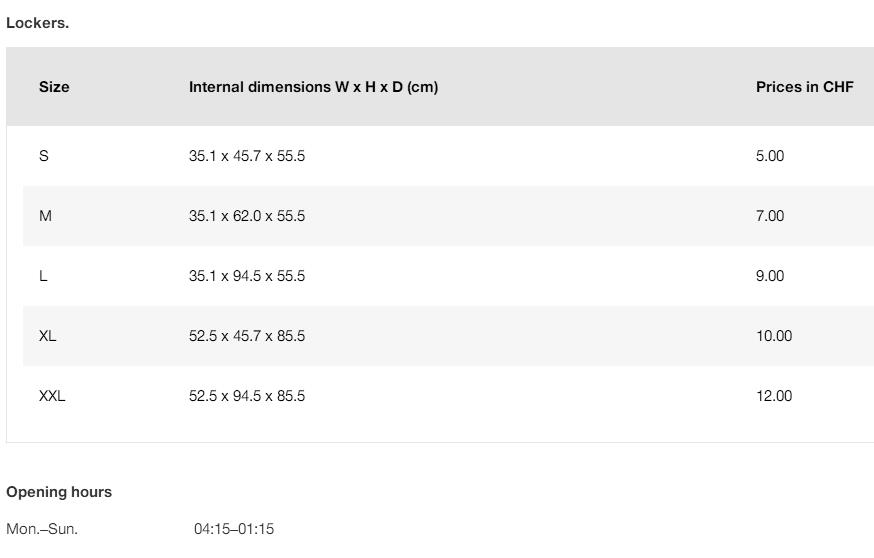This screenshot has width=874, height=558.
Task: Select the 7.00 price cell
Action: [770, 216]
